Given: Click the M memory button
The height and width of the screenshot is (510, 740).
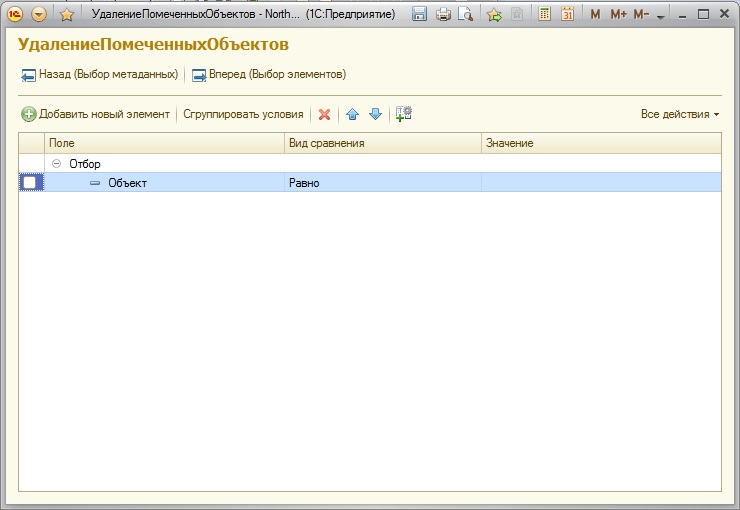Looking at the screenshot, I should tap(595, 15).
